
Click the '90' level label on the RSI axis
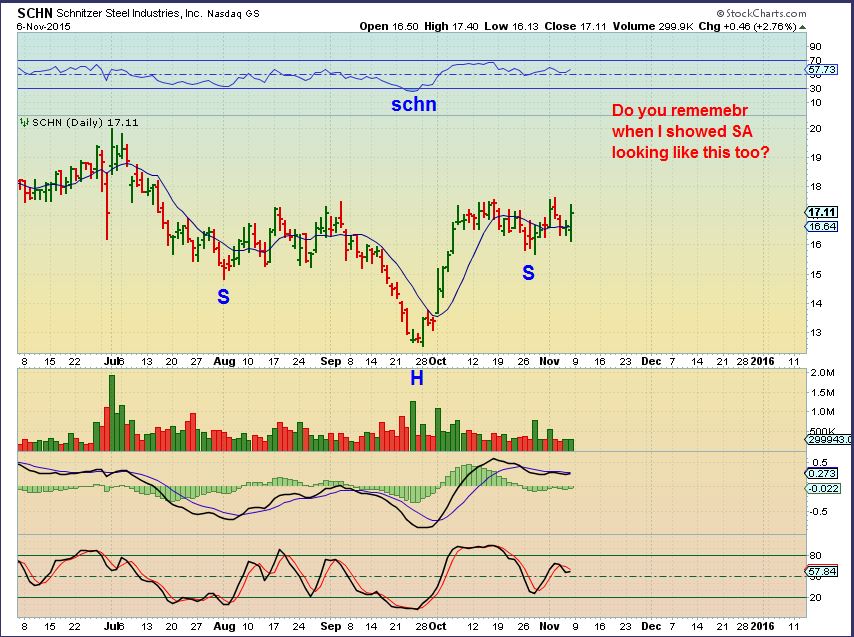tap(816, 47)
